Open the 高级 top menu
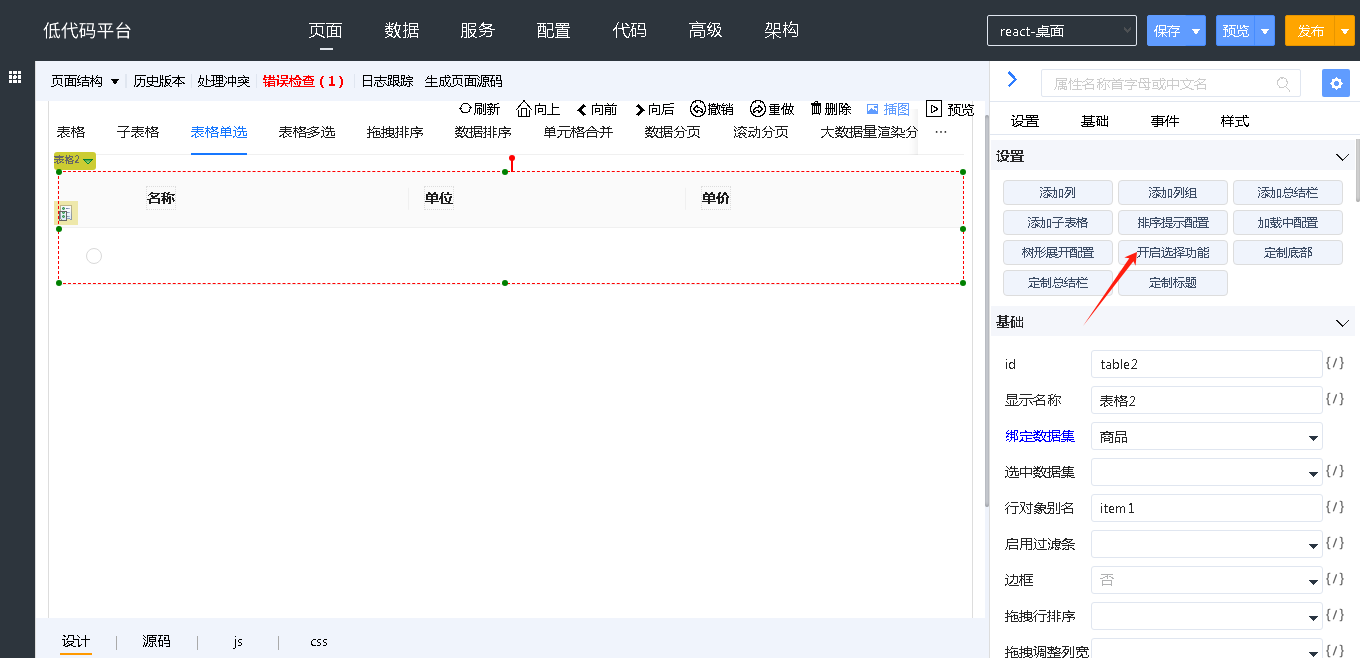 [706, 31]
